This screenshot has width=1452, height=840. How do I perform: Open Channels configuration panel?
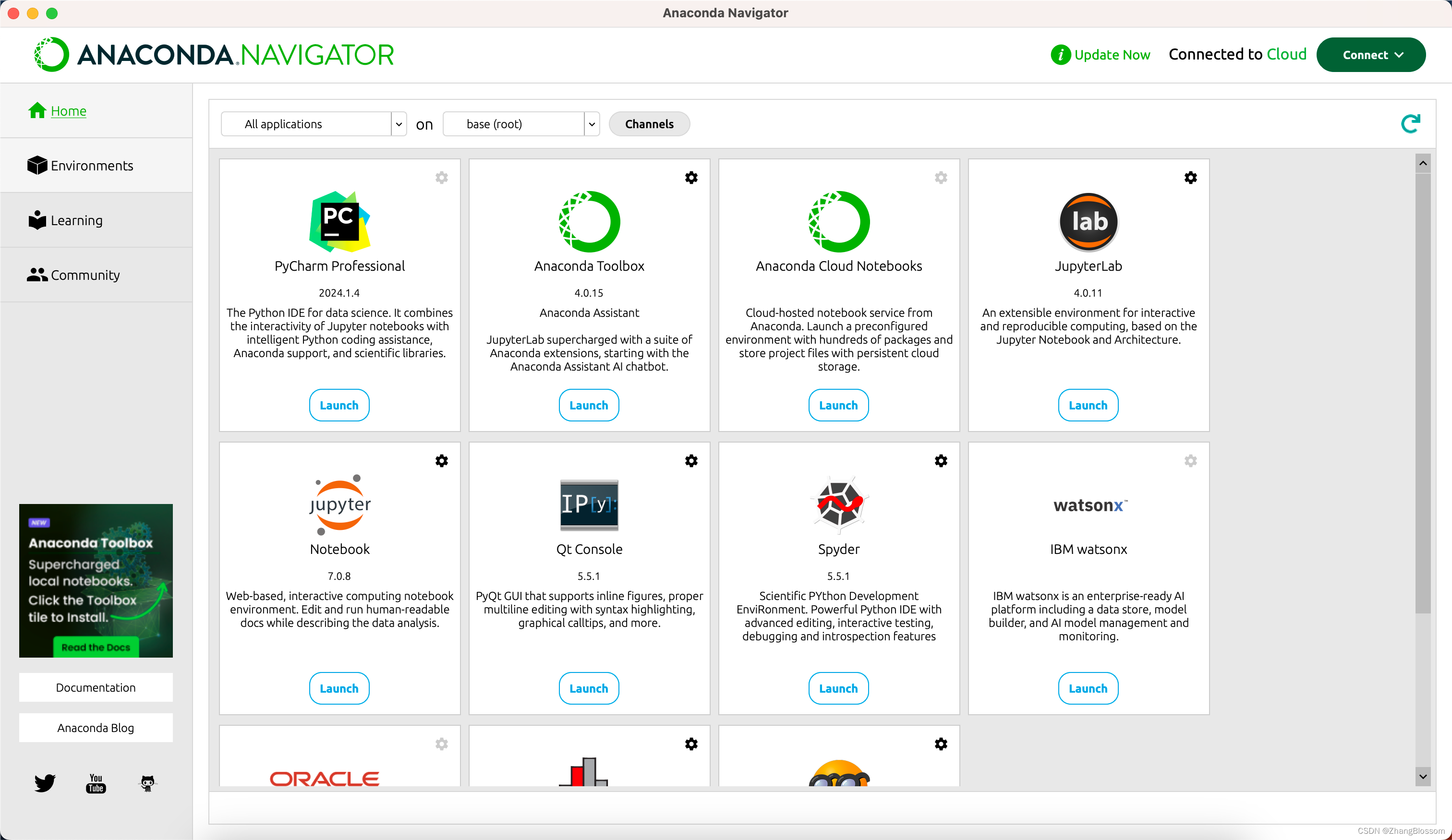pos(650,123)
